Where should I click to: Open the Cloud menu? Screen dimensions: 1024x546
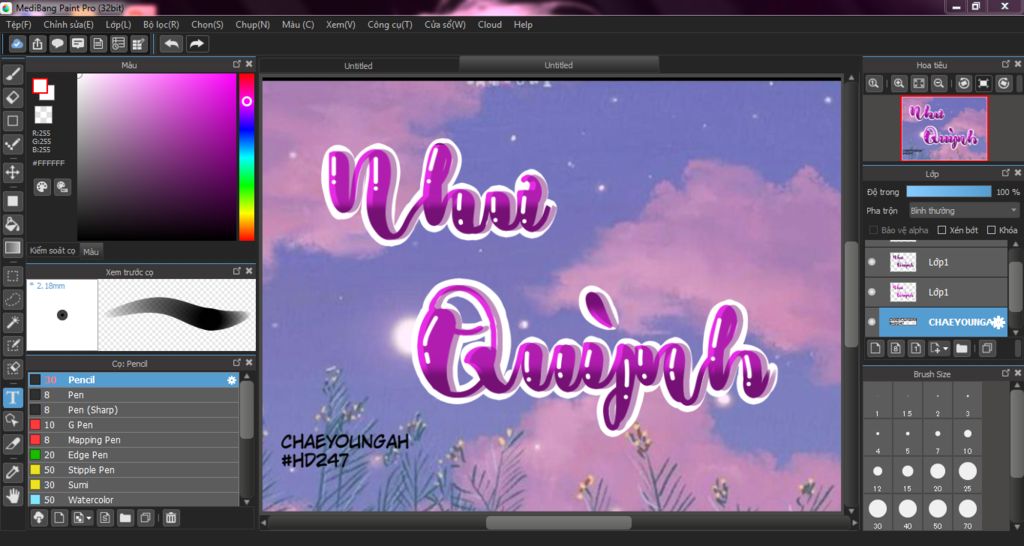[x=490, y=25]
